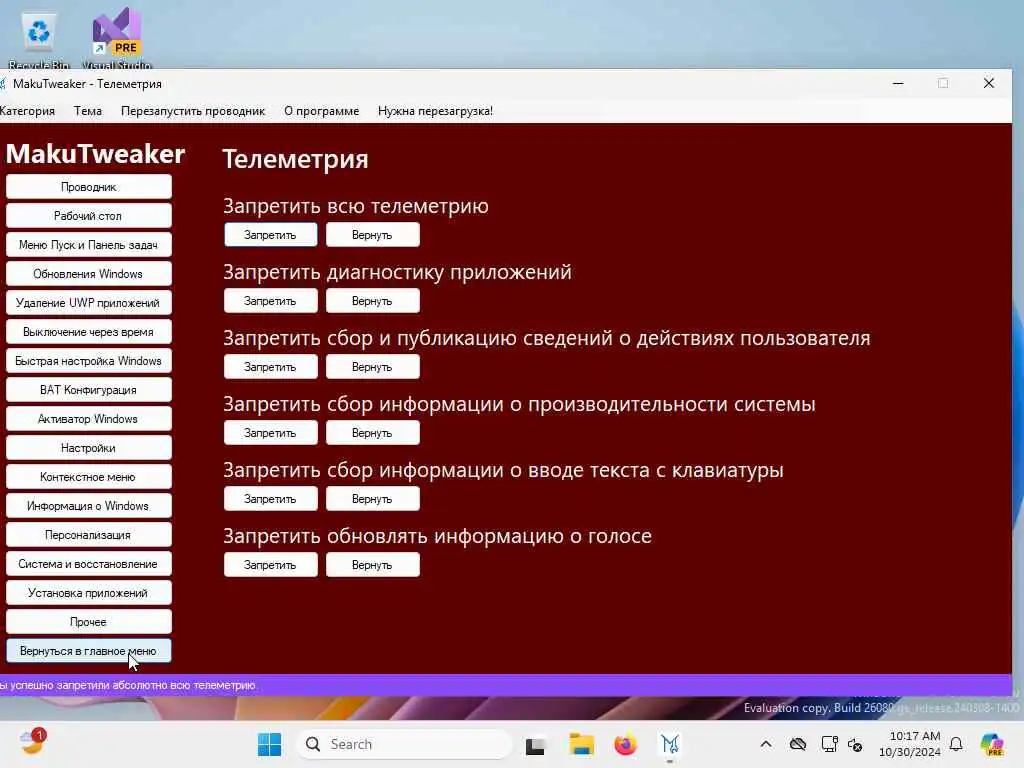Click Запретить for сведений о действиях пользователя

[x=270, y=367]
